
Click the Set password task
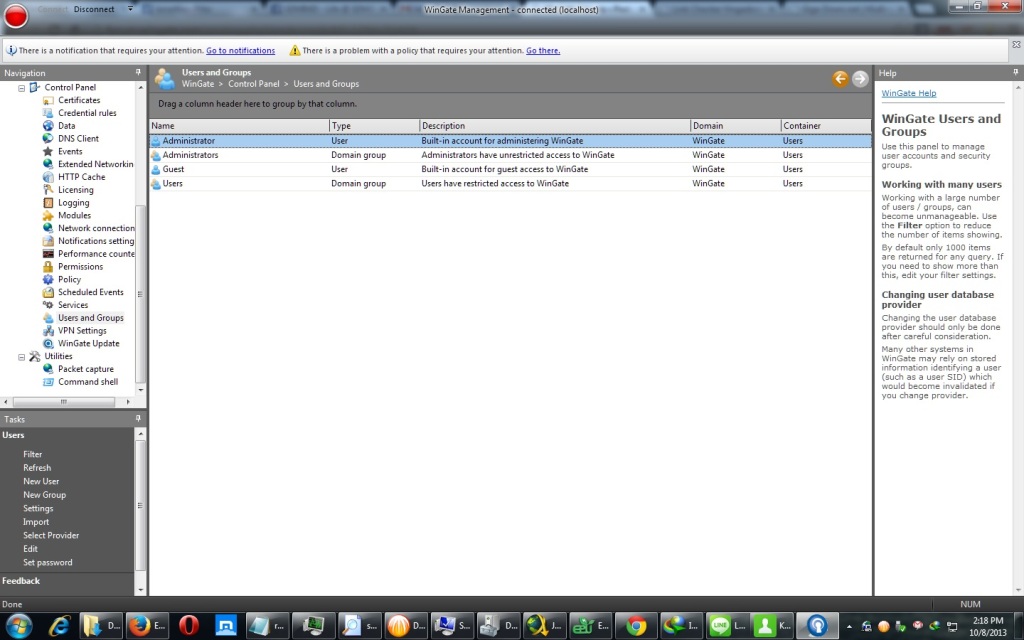click(x=48, y=562)
